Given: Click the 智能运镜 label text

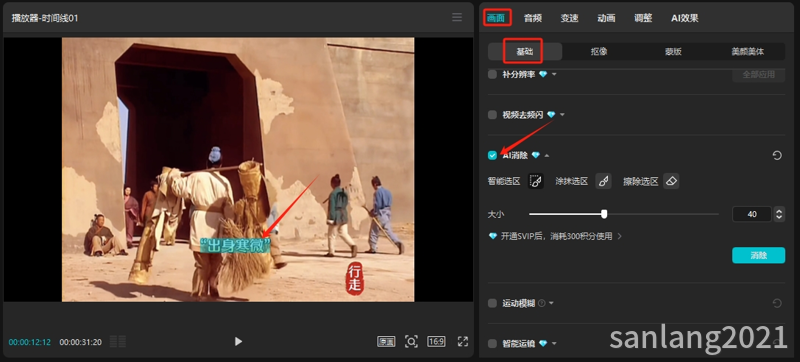Looking at the screenshot, I should pyautogui.click(x=519, y=344).
